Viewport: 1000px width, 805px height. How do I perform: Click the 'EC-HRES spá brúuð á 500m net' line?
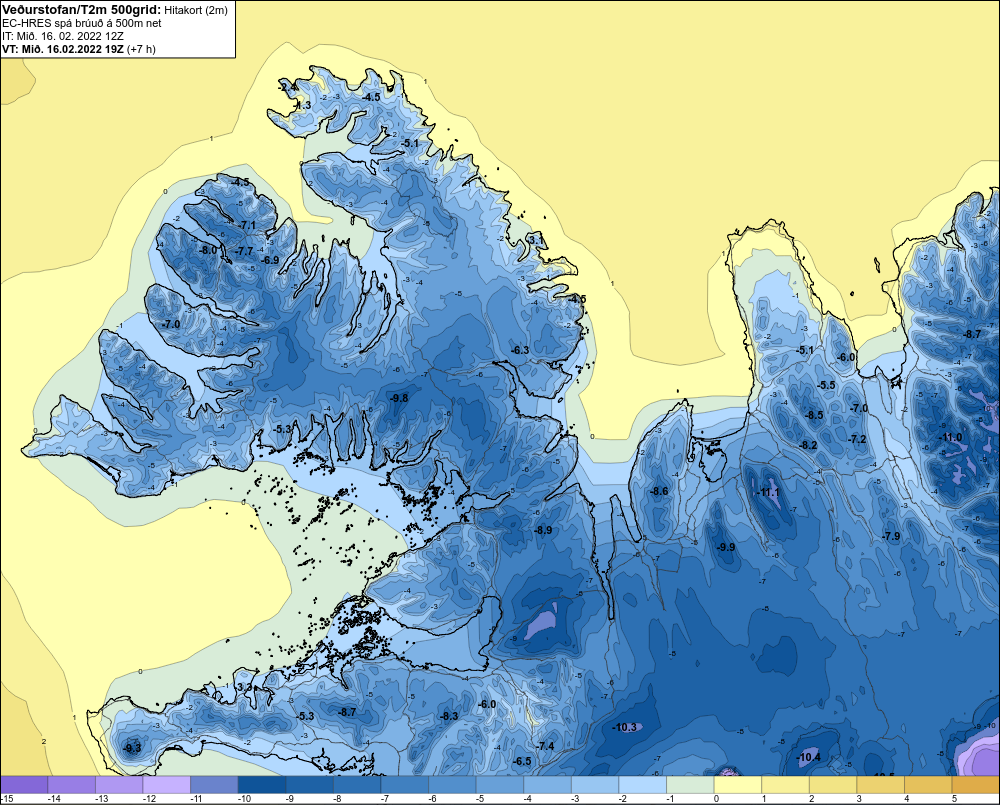click(82, 23)
